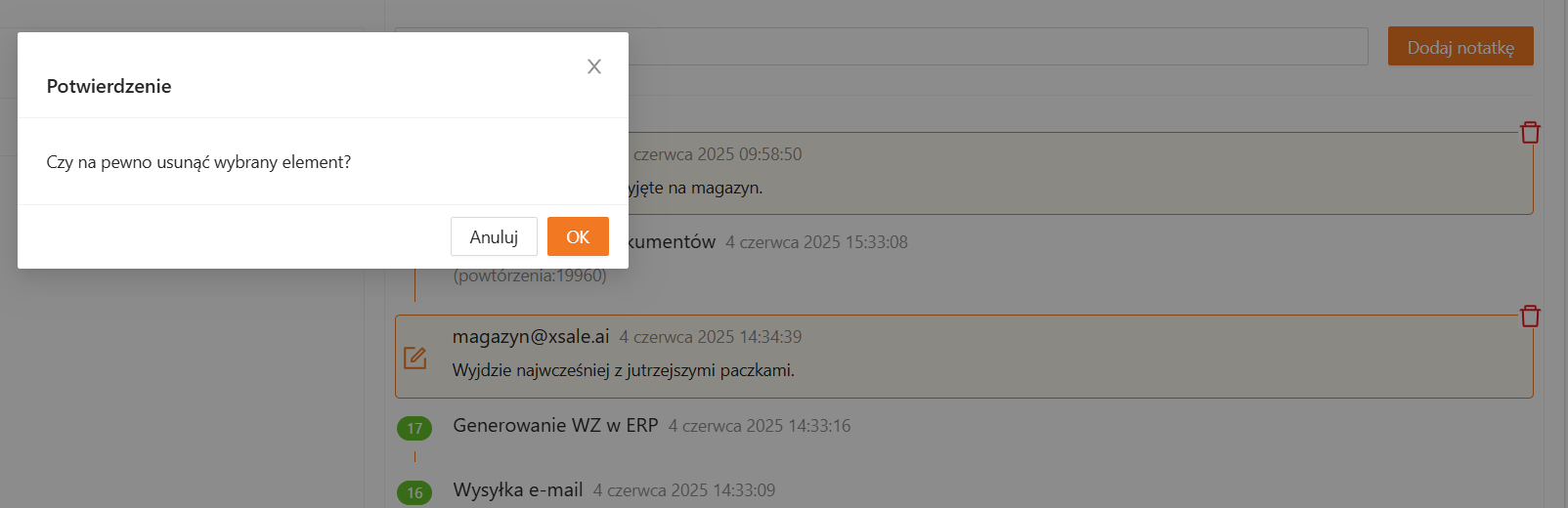Image resolution: width=1568 pixels, height=508 pixels.
Task: Delete the 09:58:50 note via trash icon
Action: point(1530,132)
